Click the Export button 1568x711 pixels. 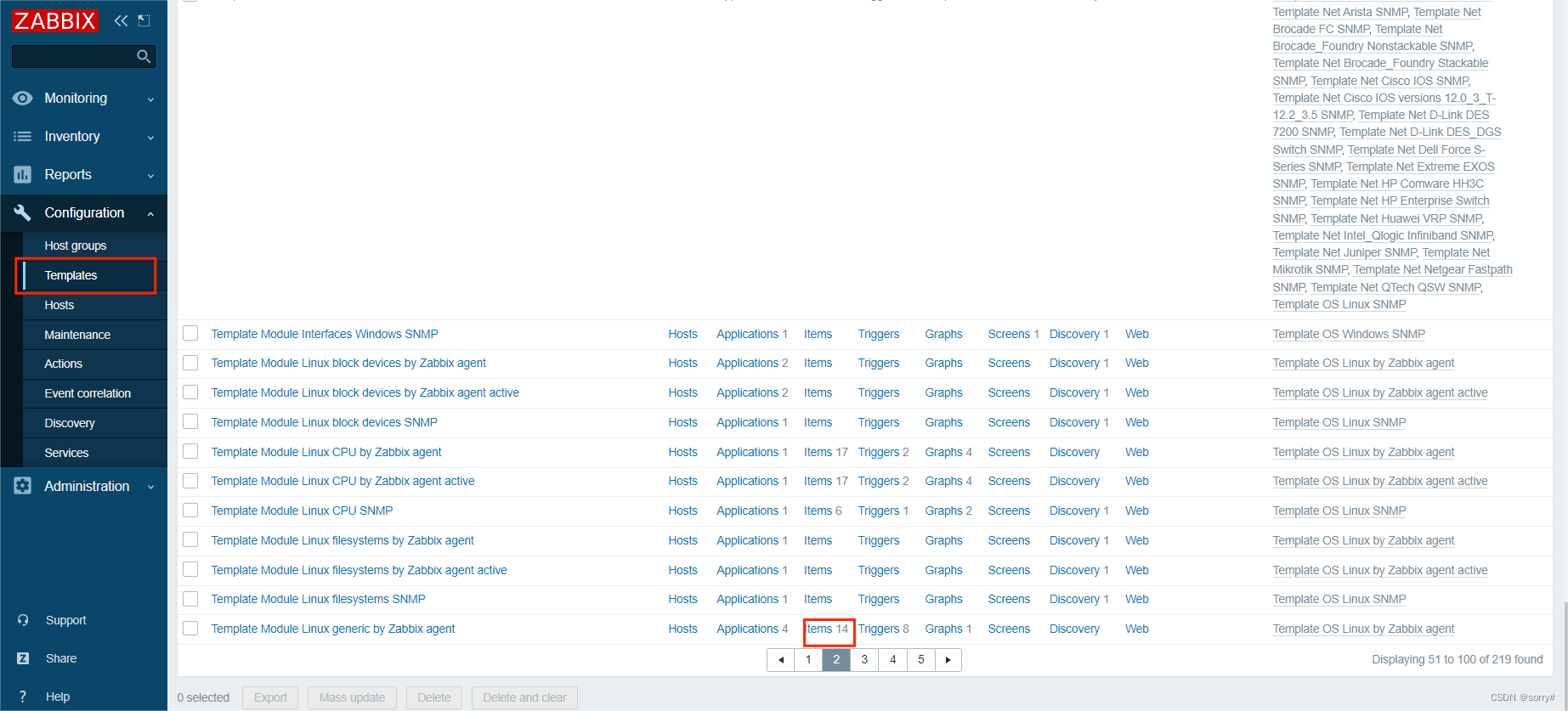tap(270, 697)
